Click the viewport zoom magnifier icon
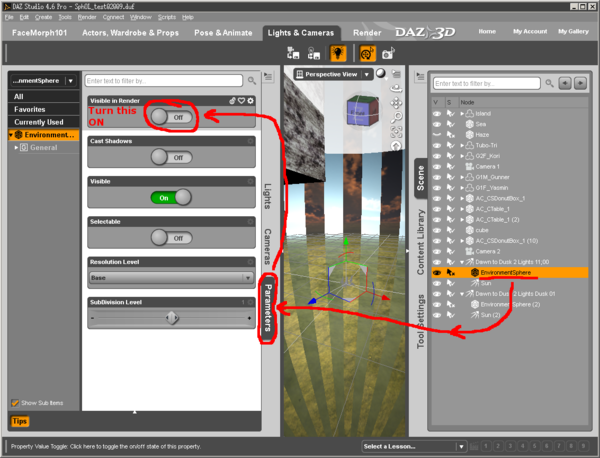 (396, 117)
